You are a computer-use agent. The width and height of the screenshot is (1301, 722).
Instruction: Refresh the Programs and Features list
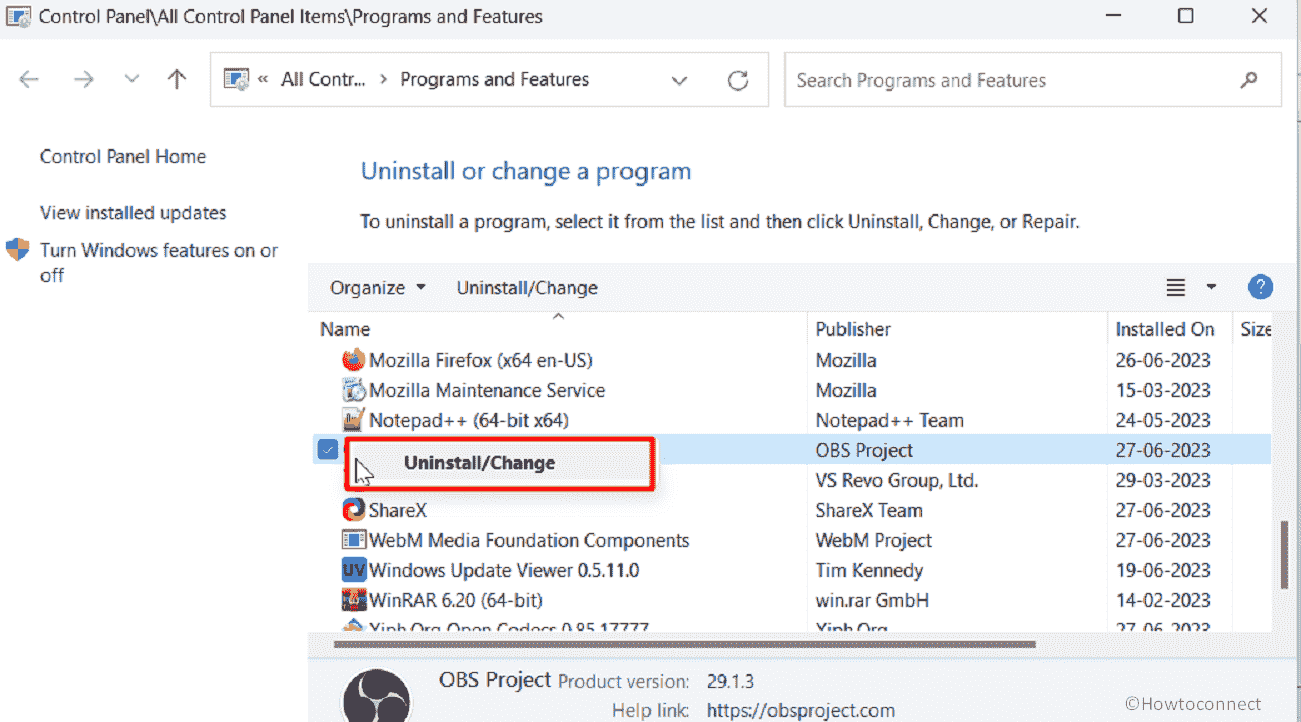coord(738,80)
